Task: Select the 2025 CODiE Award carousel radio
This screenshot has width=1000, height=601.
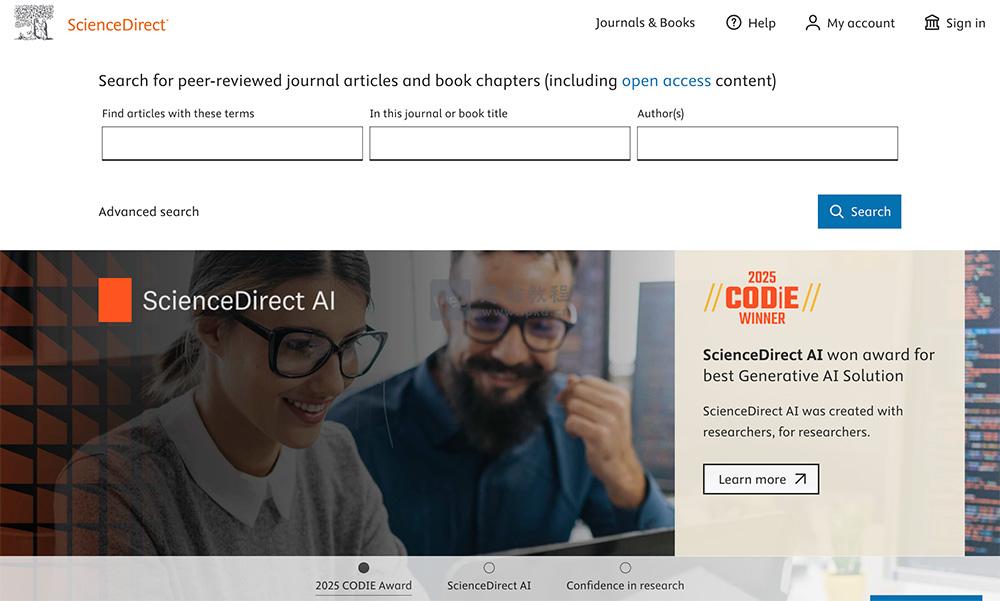Action: (364, 567)
